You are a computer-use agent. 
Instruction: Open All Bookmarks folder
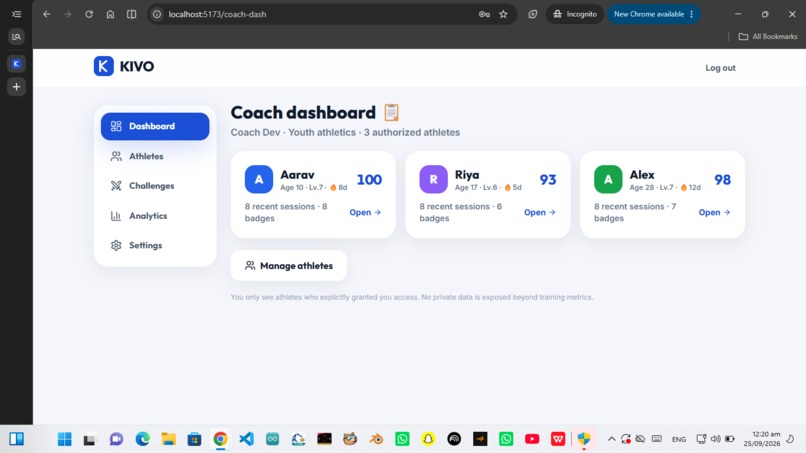pos(768,37)
